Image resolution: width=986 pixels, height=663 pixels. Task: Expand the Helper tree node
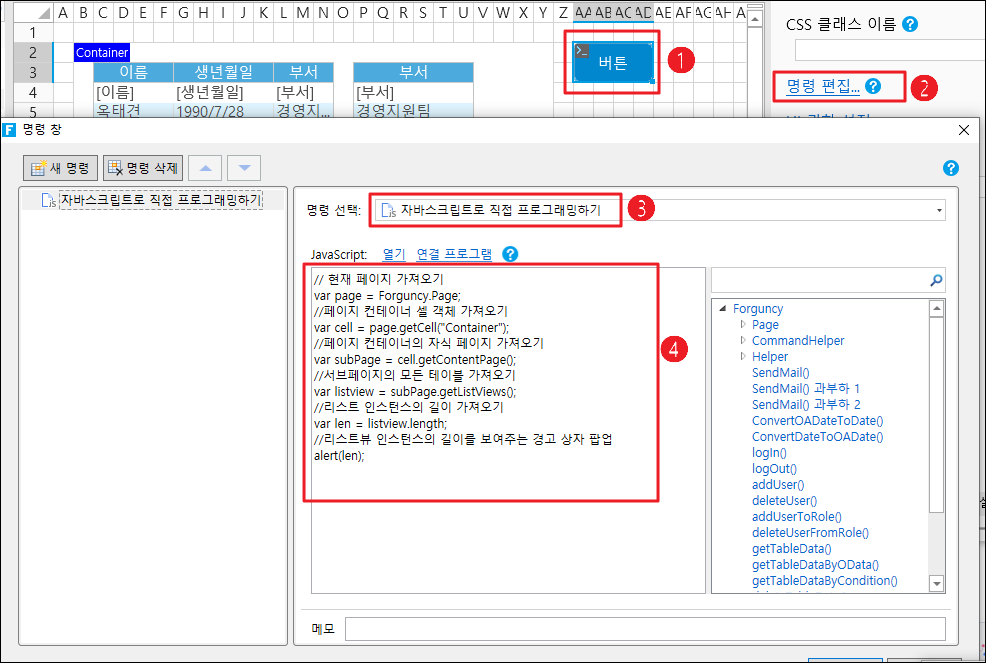coord(742,357)
